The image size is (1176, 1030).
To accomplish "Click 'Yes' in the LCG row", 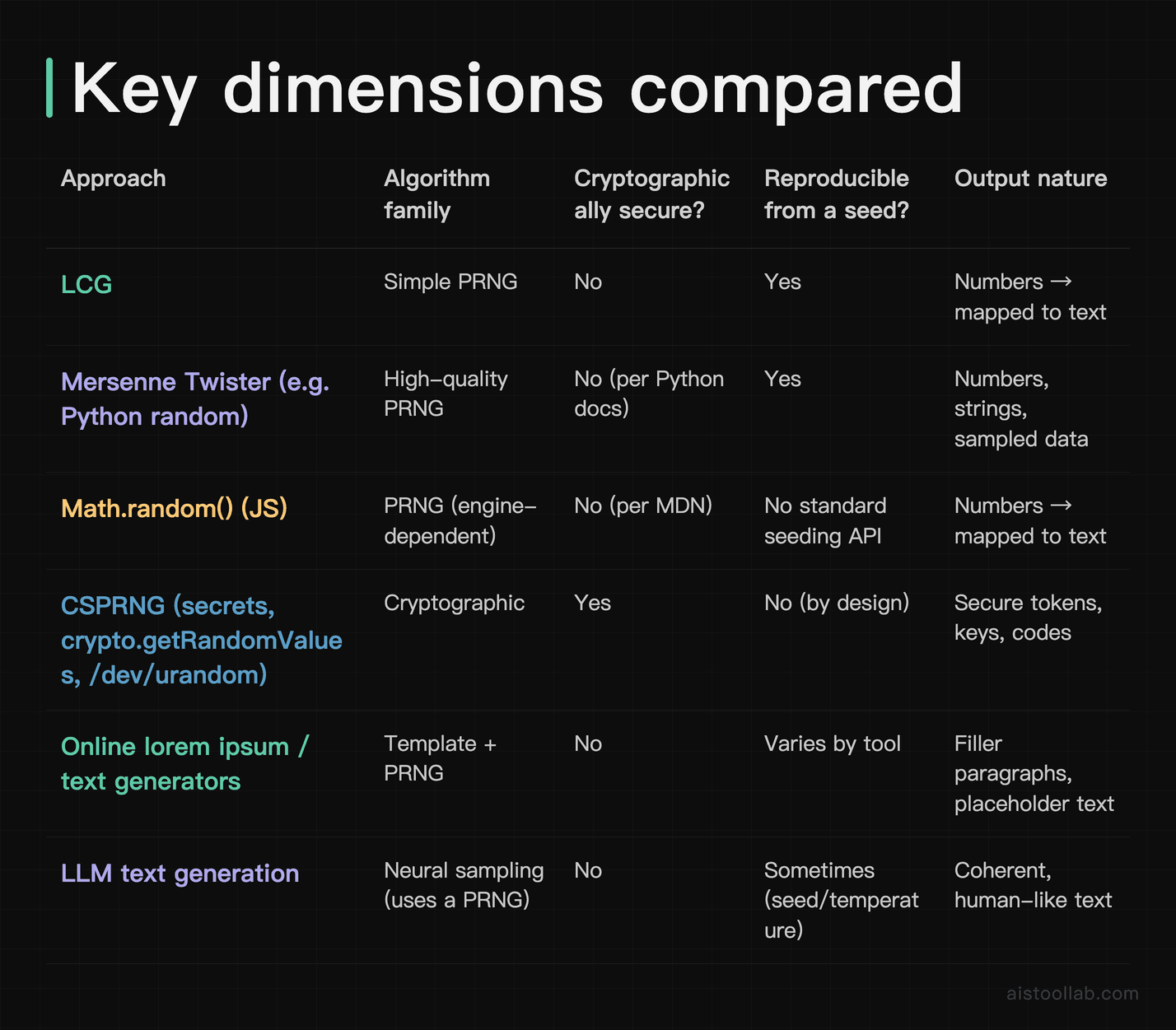I will (x=782, y=282).
